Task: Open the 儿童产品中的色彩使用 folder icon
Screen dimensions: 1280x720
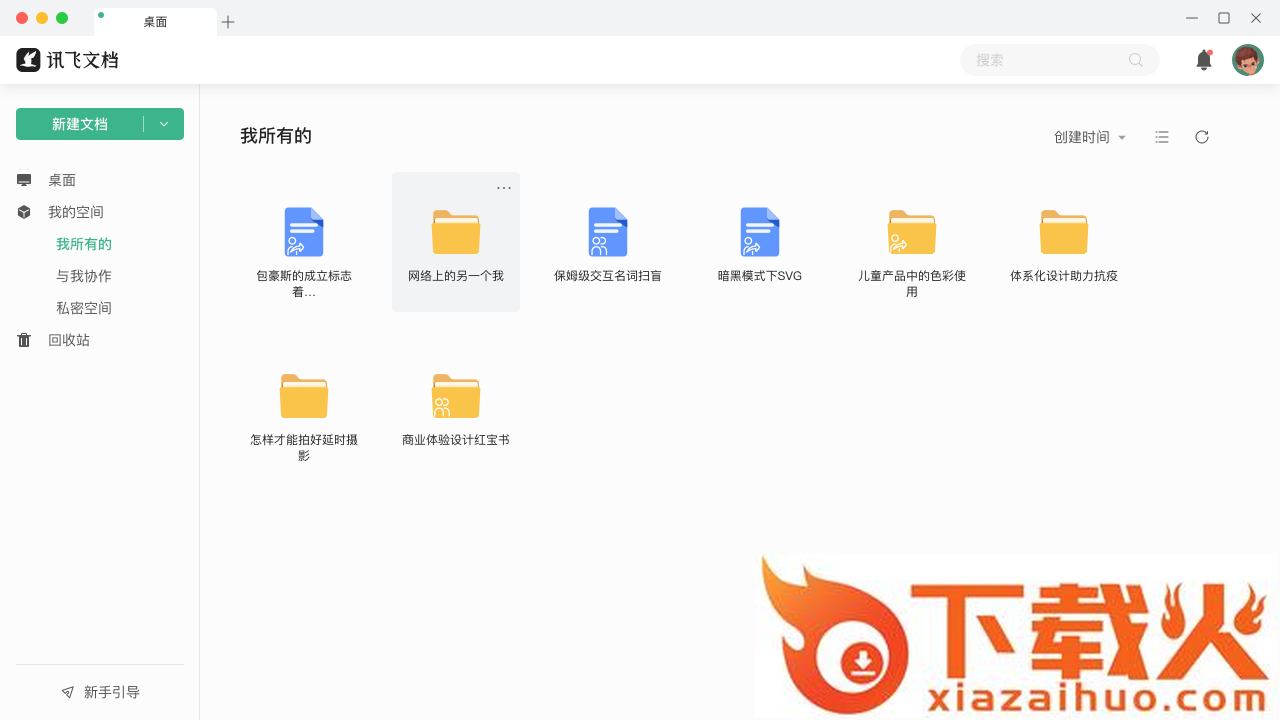Action: (912, 232)
